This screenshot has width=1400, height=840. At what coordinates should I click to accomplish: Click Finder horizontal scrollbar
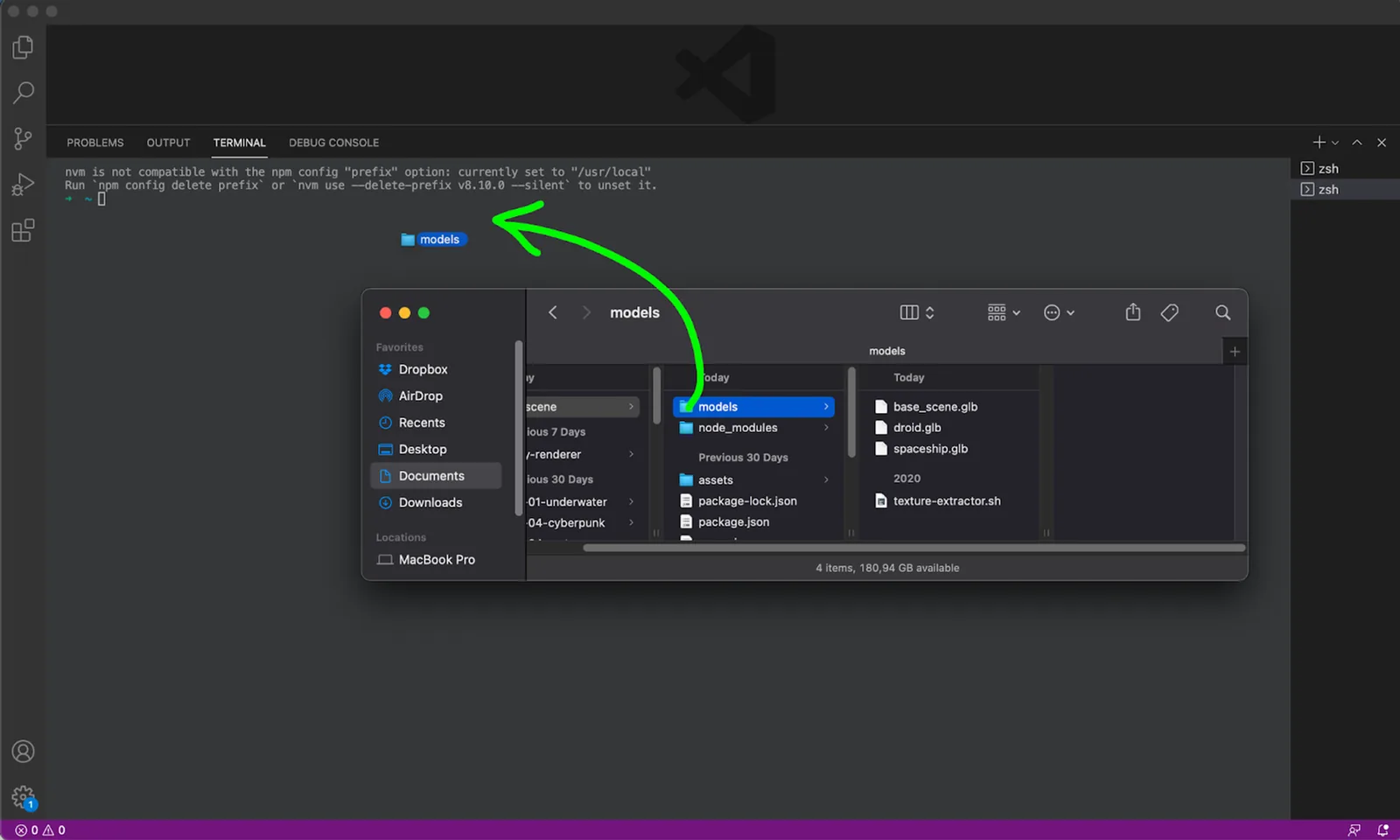pyautogui.click(x=914, y=548)
